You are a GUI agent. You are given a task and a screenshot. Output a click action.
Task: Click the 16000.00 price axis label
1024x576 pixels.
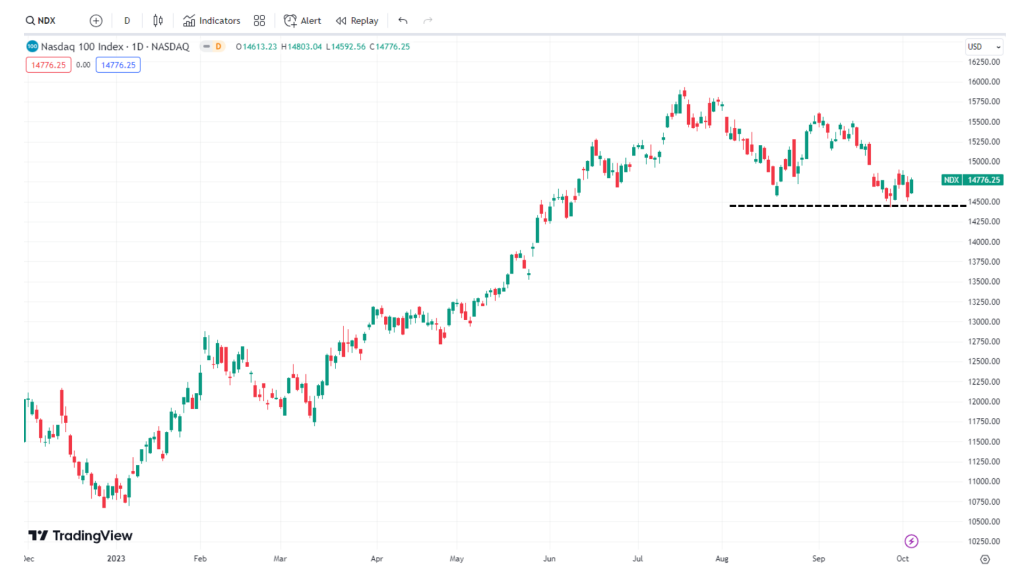(x=984, y=82)
